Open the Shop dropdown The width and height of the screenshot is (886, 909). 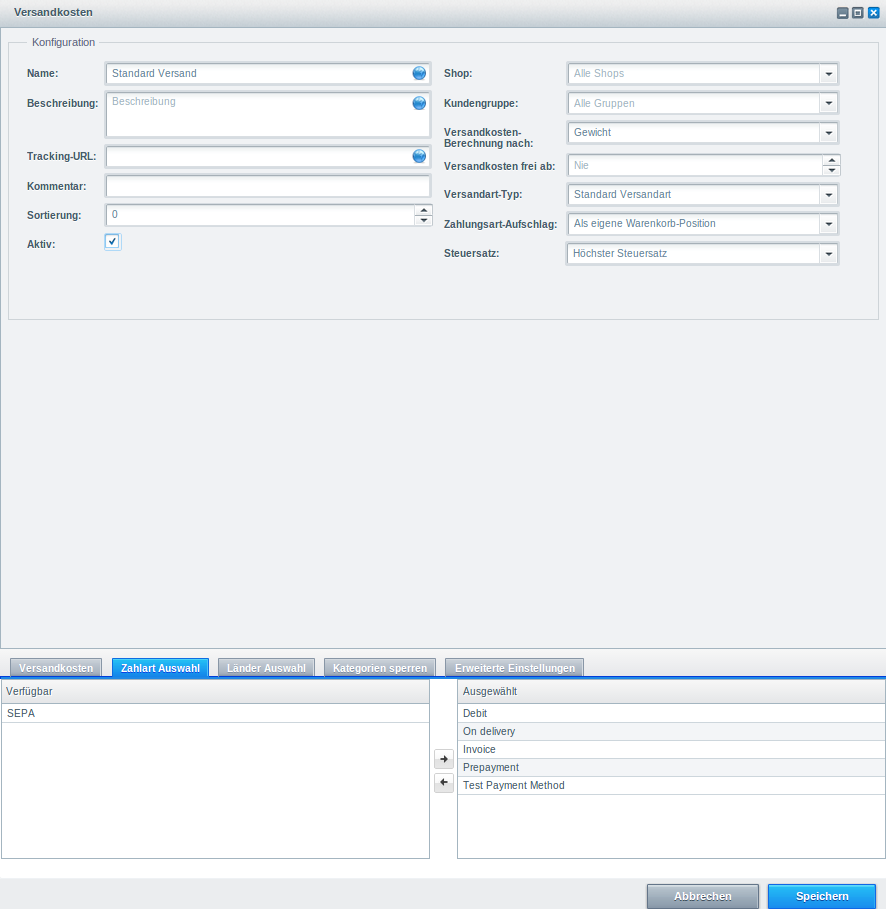pos(828,74)
